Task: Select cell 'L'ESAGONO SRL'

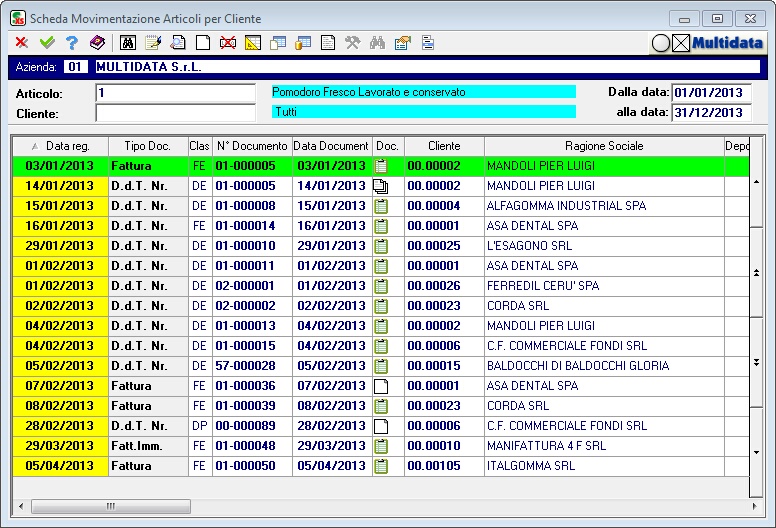Action: point(604,246)
